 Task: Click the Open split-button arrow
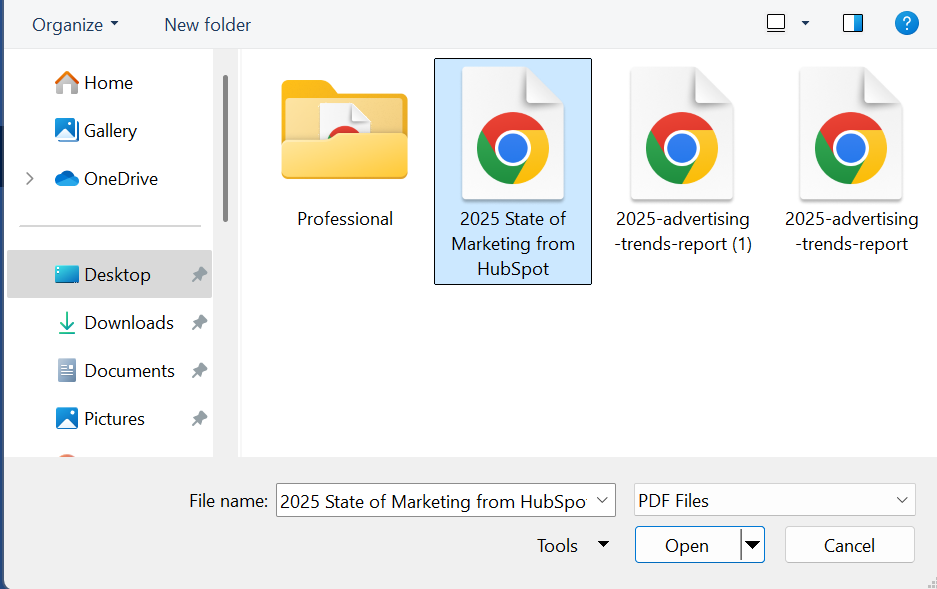point(752,545)
